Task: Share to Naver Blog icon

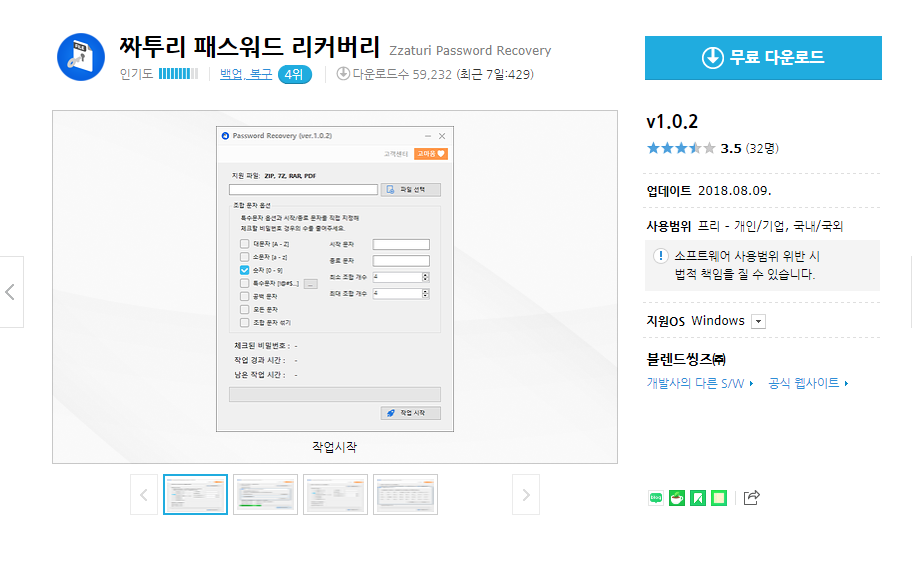Action: pyautogui.click(x=656, y=498)
